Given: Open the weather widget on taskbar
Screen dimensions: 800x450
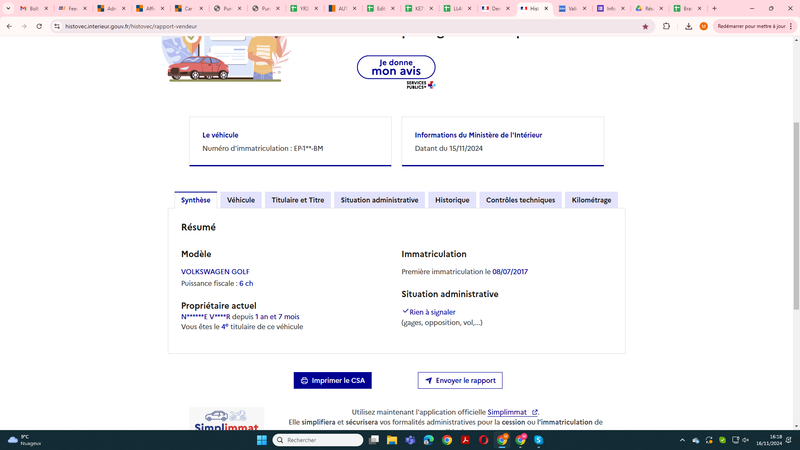Looking at the screenshot, I should click(x=24, y=440).
